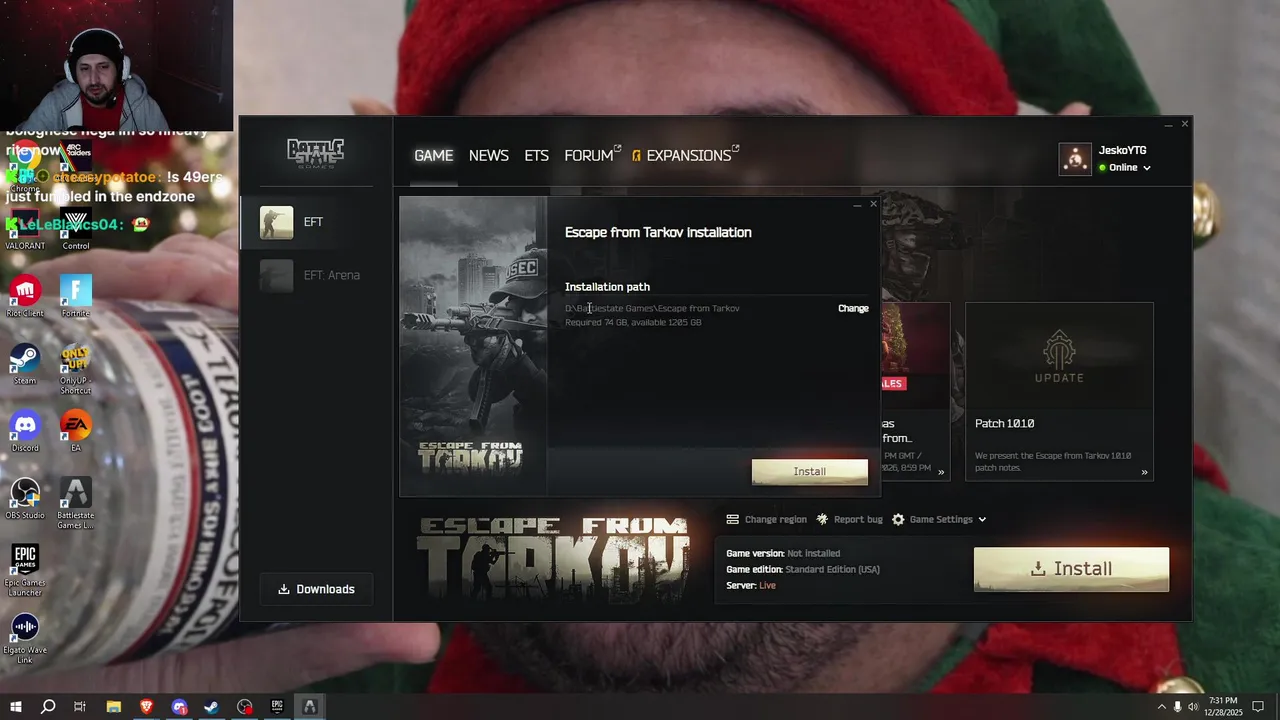Switch to NEWS tab
The image size is (1280, 720).
pyautogui.click(x=489, y=156)
